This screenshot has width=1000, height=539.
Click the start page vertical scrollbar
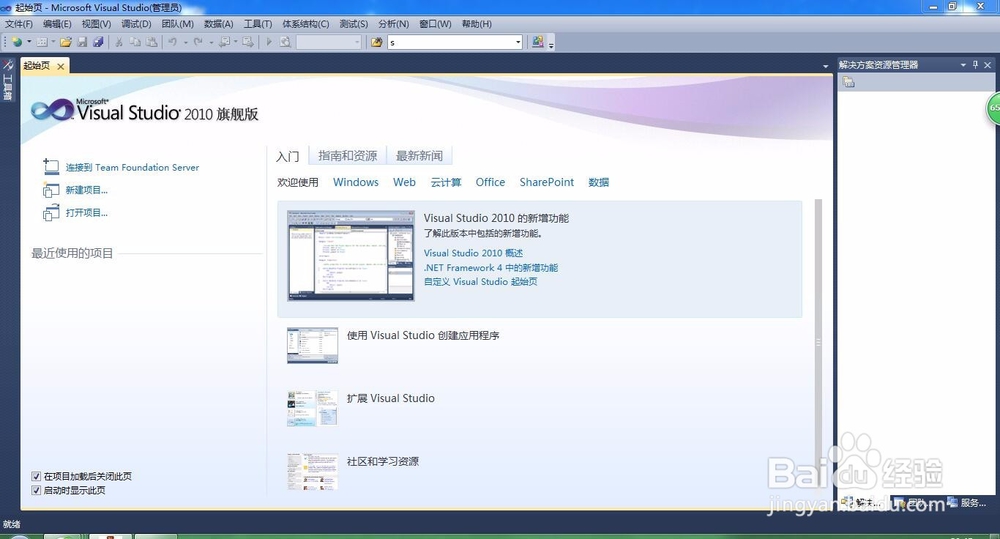coord(818,343)
